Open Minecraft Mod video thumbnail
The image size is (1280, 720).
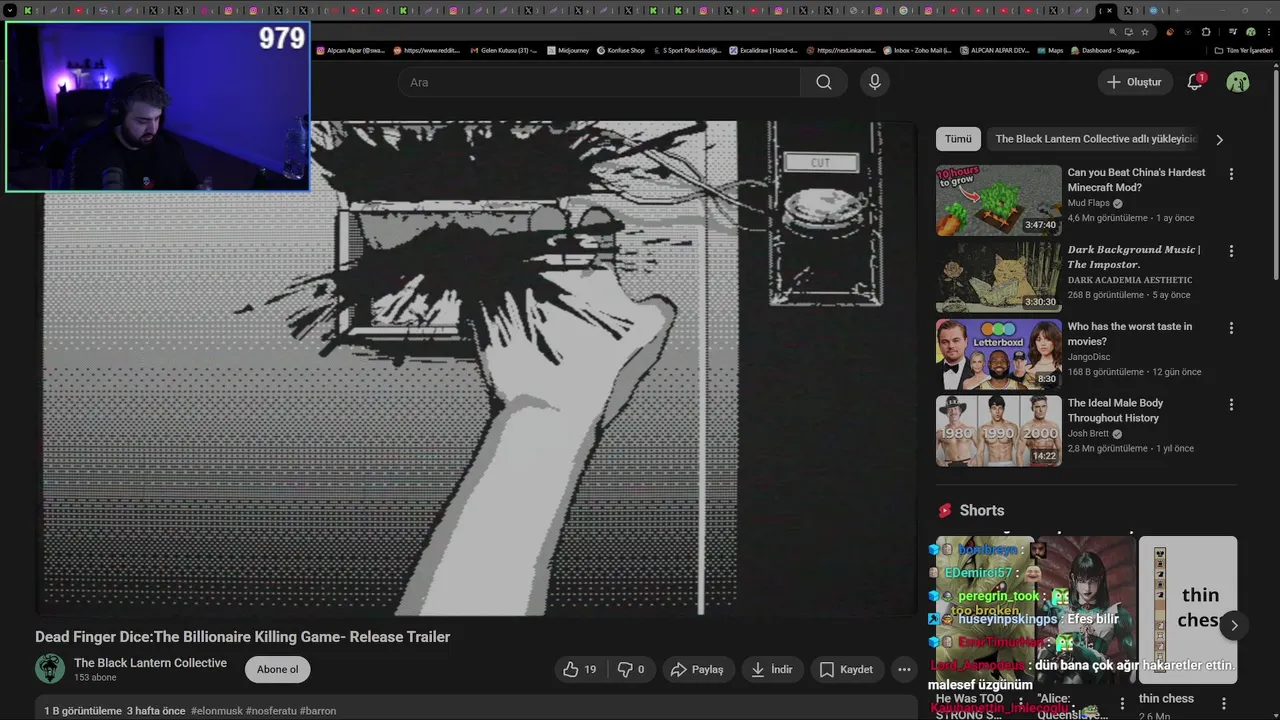(999, 200)
